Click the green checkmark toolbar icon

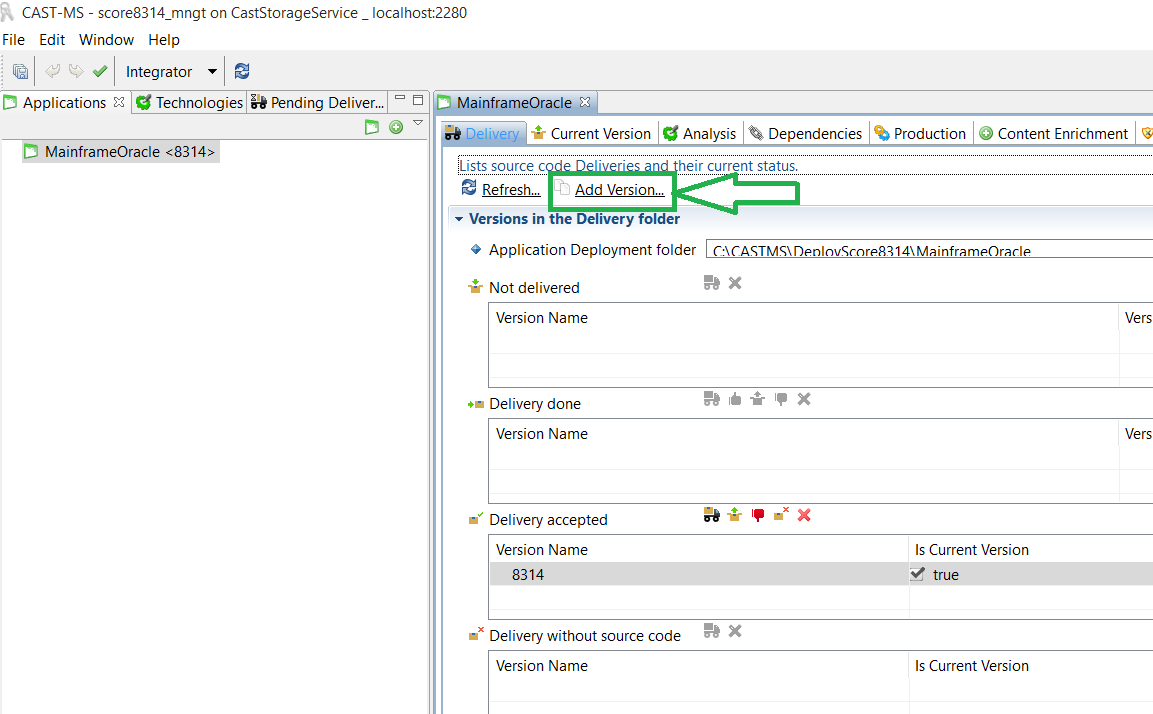pos(100,72)
